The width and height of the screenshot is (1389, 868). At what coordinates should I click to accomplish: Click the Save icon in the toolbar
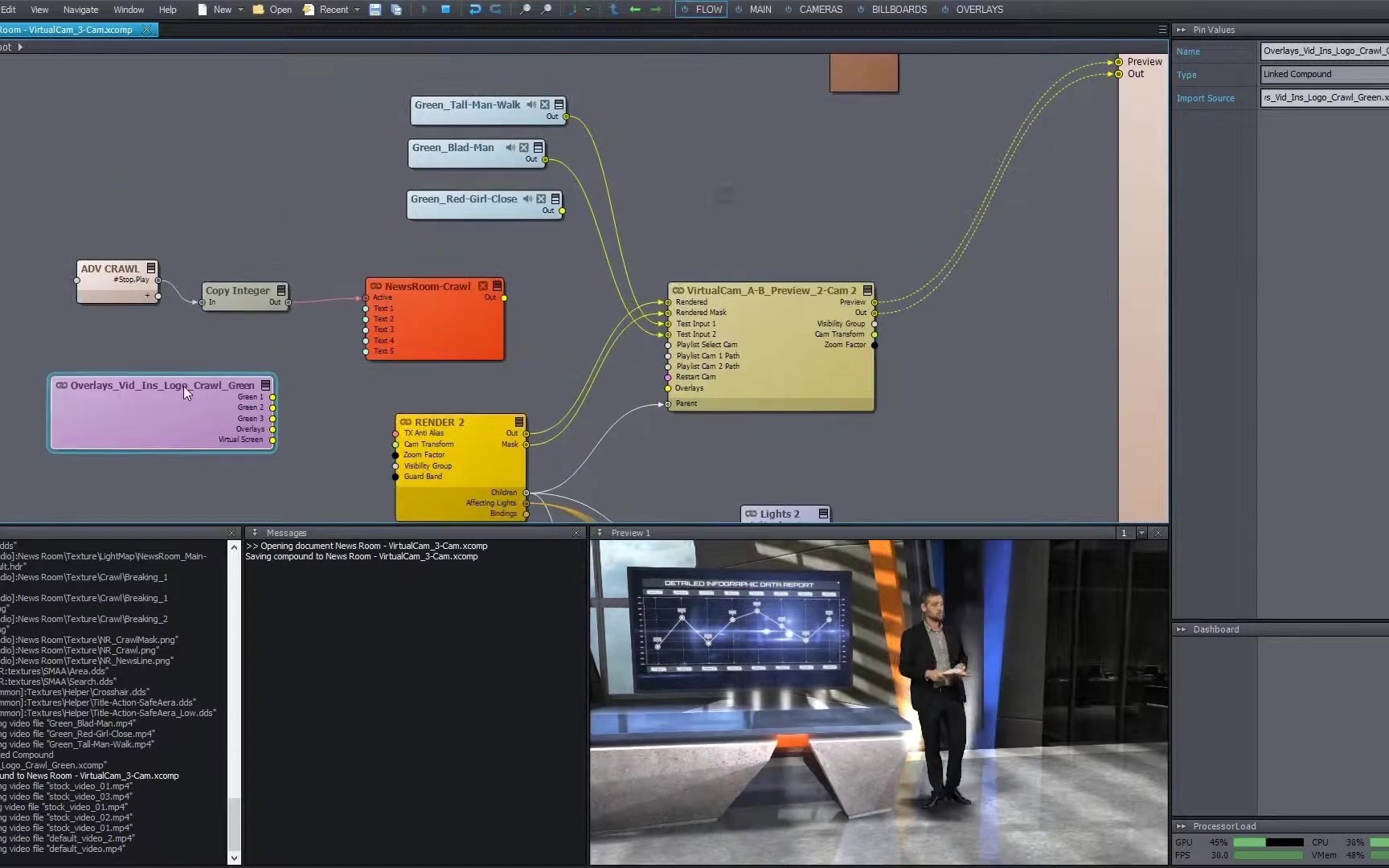375,10
